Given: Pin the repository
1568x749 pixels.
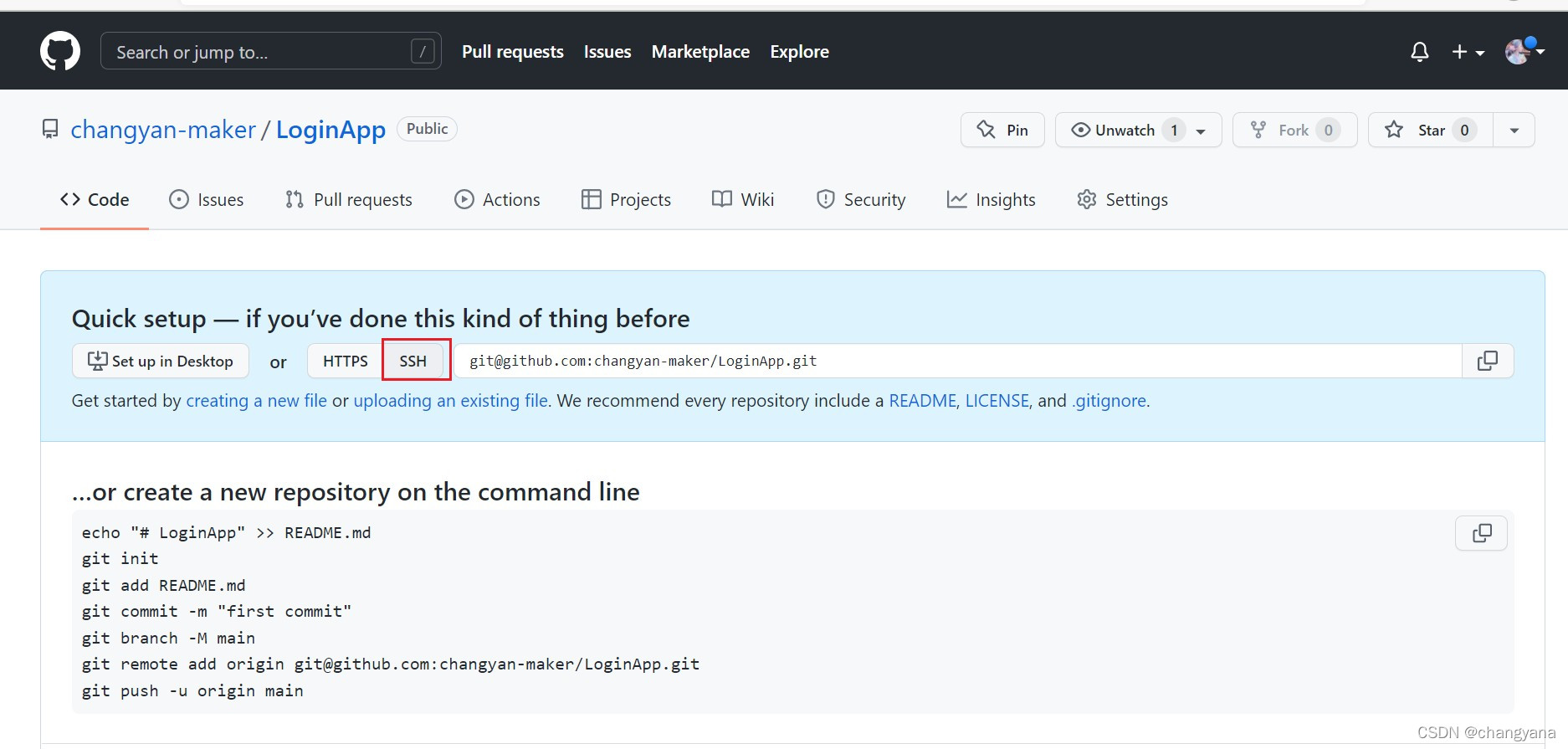Looking at the screenshot, I should click(1002, 130).
